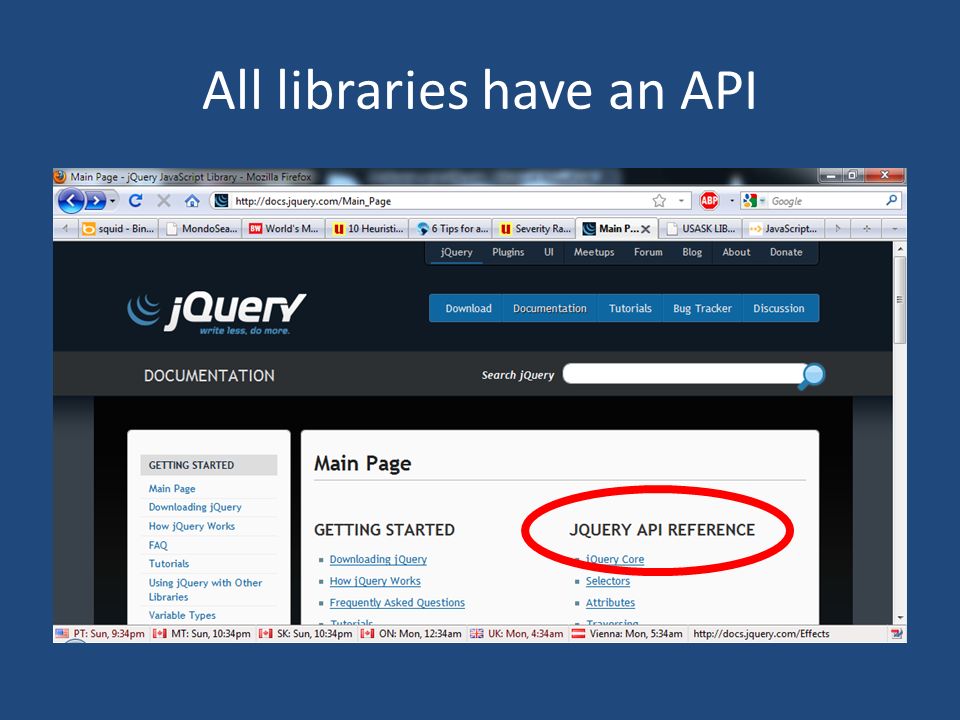Click the page scroll up arrow
960x720 pixels.
tap(899, 249)
